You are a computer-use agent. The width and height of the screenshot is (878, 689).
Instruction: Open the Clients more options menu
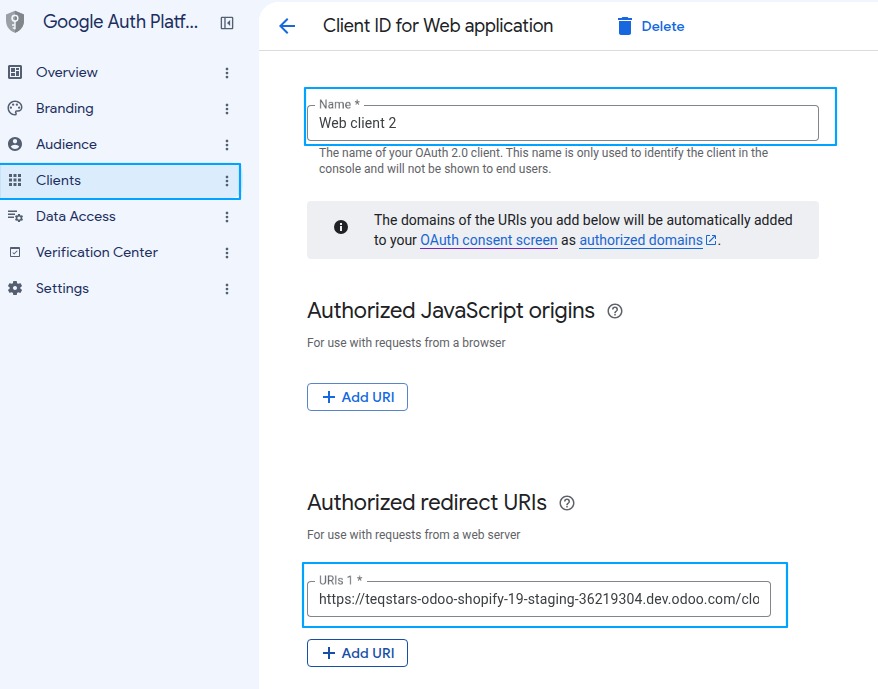227,180
